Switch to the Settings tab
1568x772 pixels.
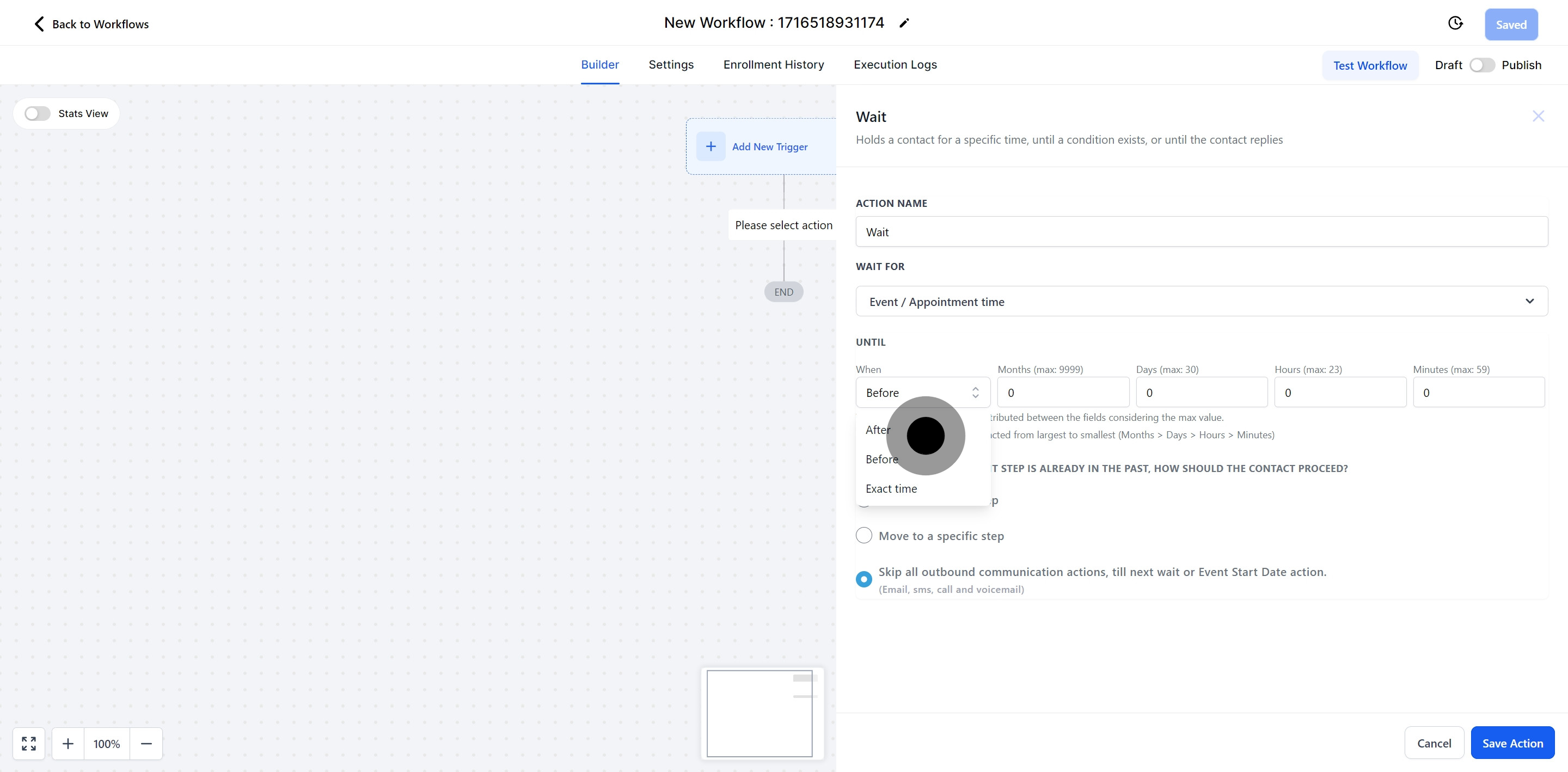(671, 65)
